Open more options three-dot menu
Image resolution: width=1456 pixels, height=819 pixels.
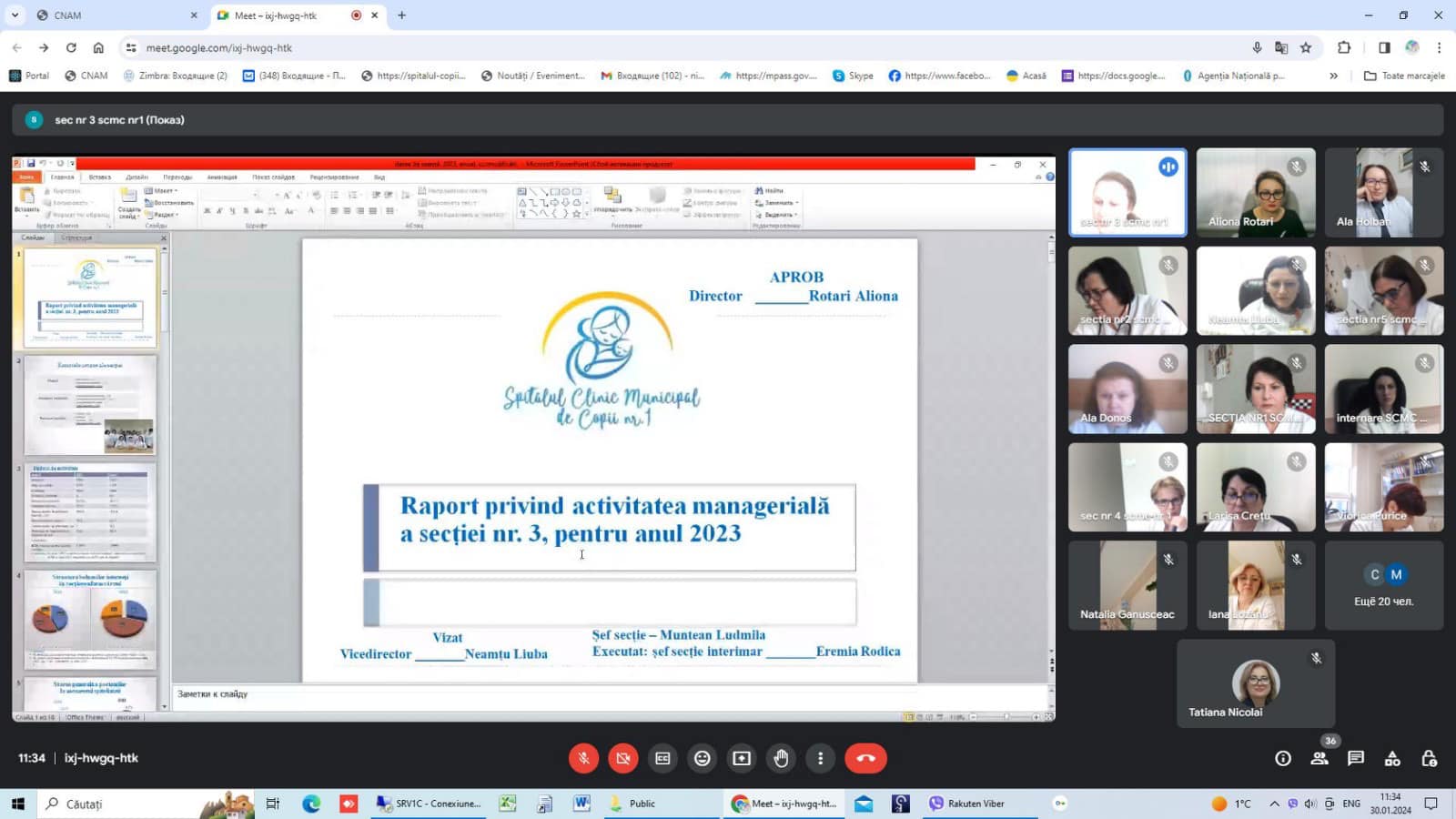coord(820,758)
